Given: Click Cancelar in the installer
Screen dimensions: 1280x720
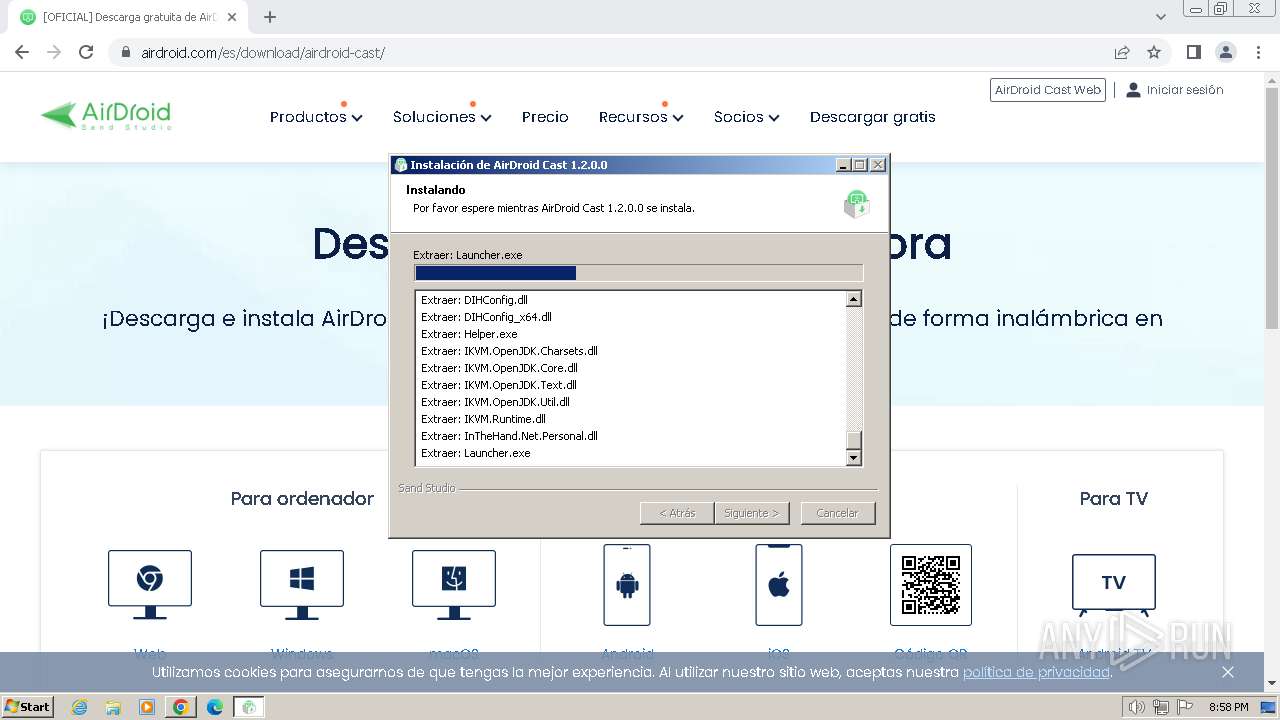Looking at the screenshot, I should click(838, 513).
